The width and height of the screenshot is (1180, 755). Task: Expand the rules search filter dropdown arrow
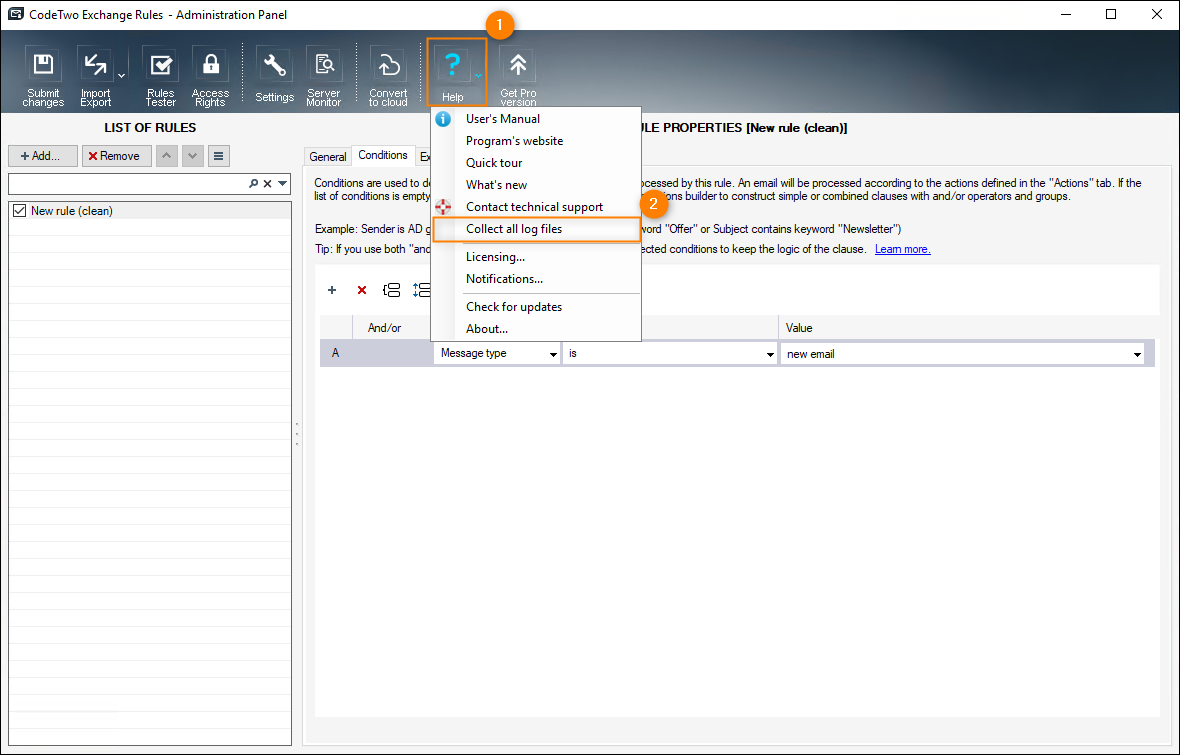pyautogui.click(x=282, y=184)
